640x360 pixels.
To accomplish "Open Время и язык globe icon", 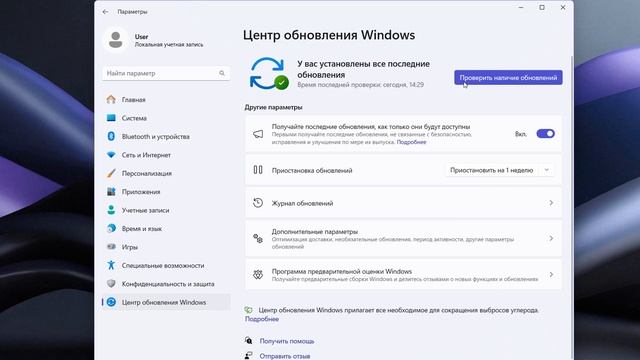I will tap(111, 228).
